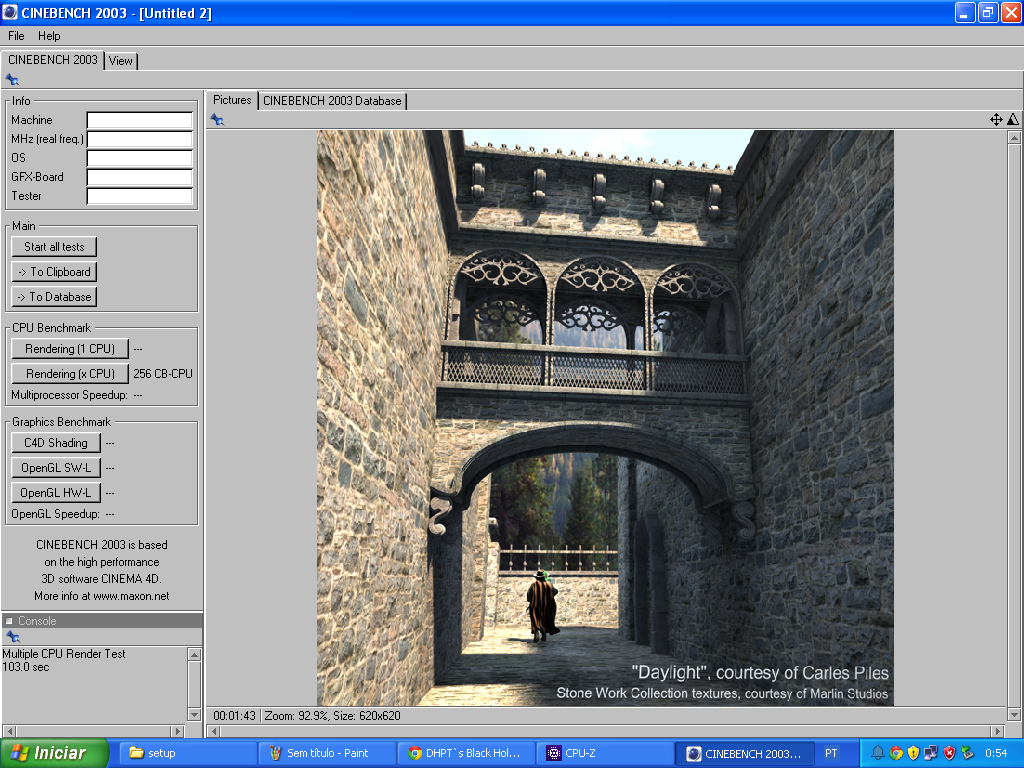The image size is (1024, 768).
Task: Start the OpenGL HW-L test
Action: click(56, 492)
